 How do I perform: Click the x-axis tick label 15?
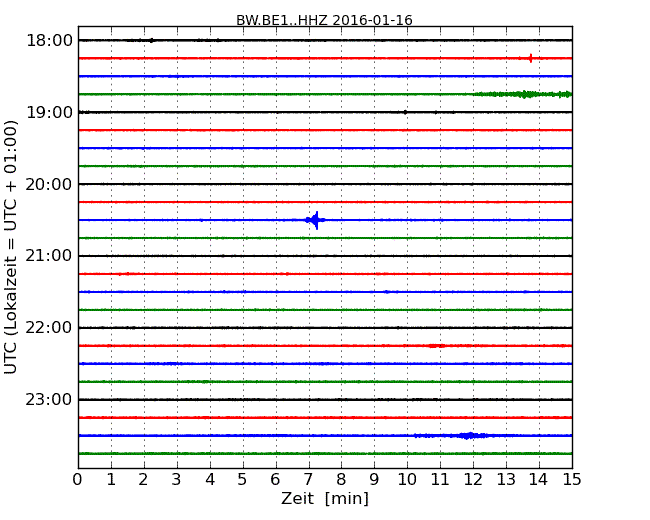(572, 479)
